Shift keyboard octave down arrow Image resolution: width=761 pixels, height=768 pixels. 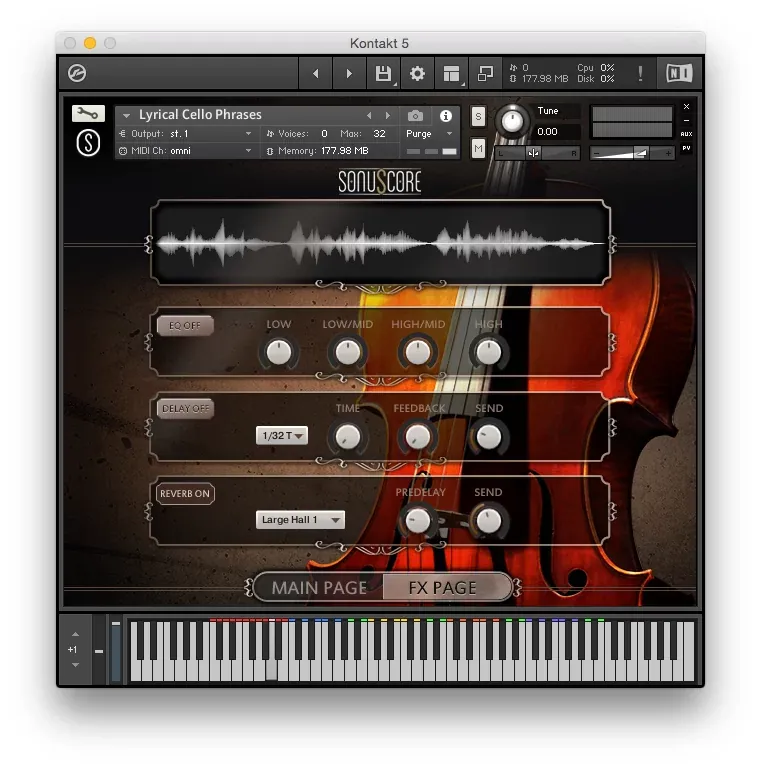tap(75, 665)
